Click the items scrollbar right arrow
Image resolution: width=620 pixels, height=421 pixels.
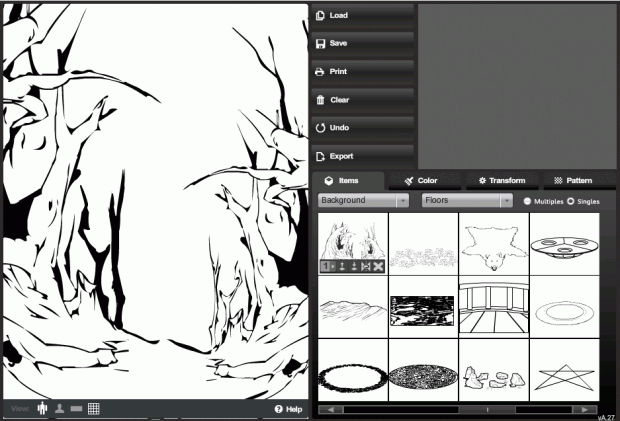click(x=585, y=410)
